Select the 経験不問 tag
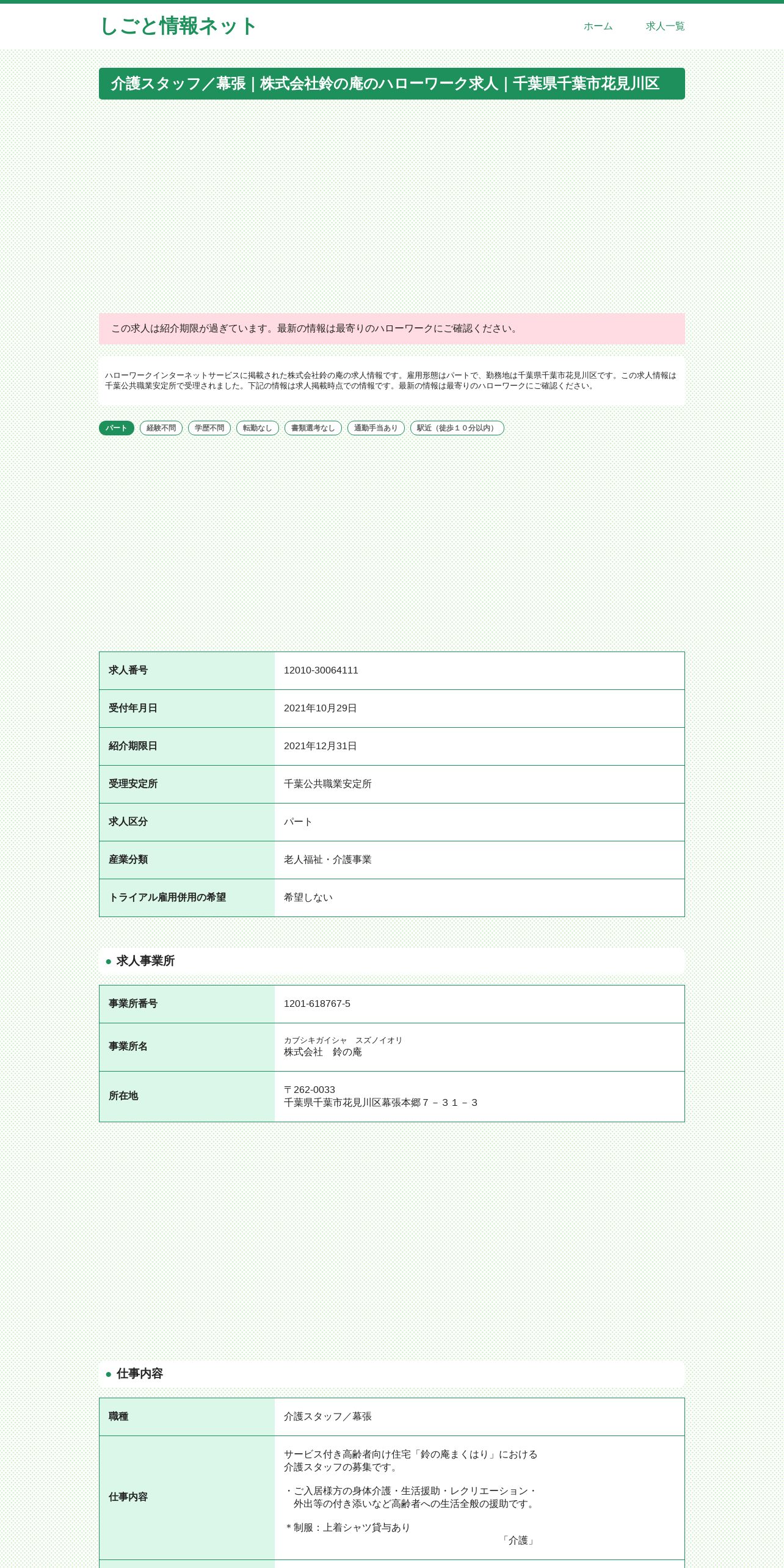 [161, 428]
